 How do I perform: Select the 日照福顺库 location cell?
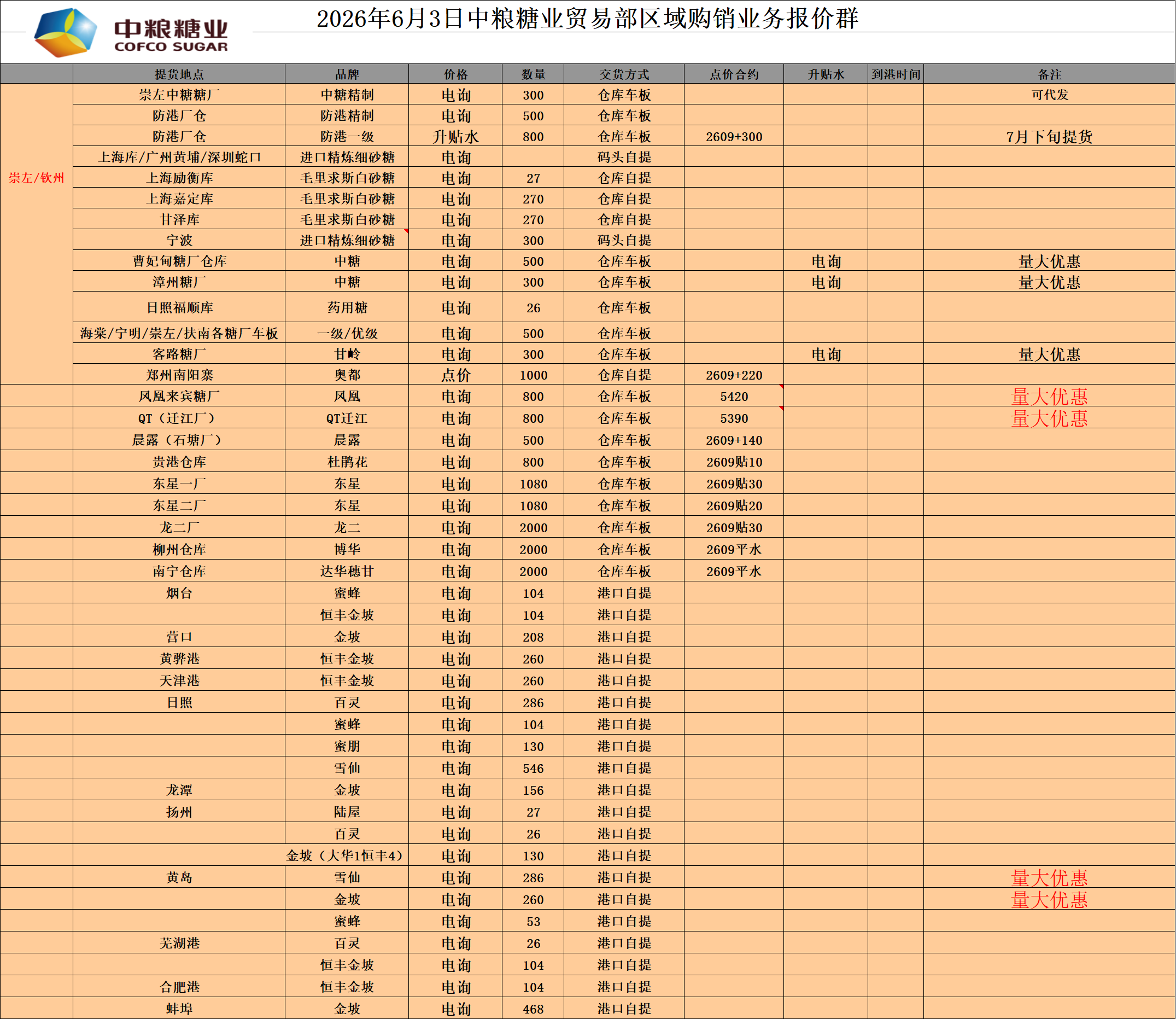click(x=179, y=307)
